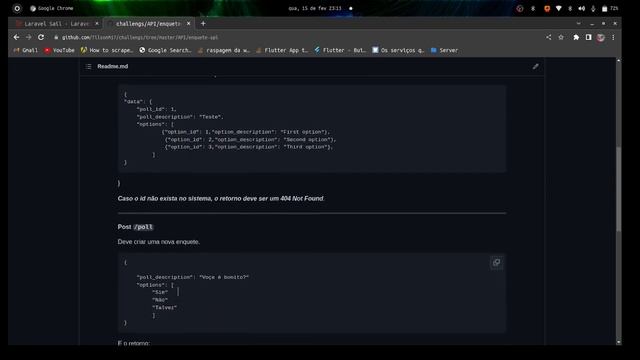
Task: Click the page vertical scrollbar thumb
Action: [x=618, y=189]
